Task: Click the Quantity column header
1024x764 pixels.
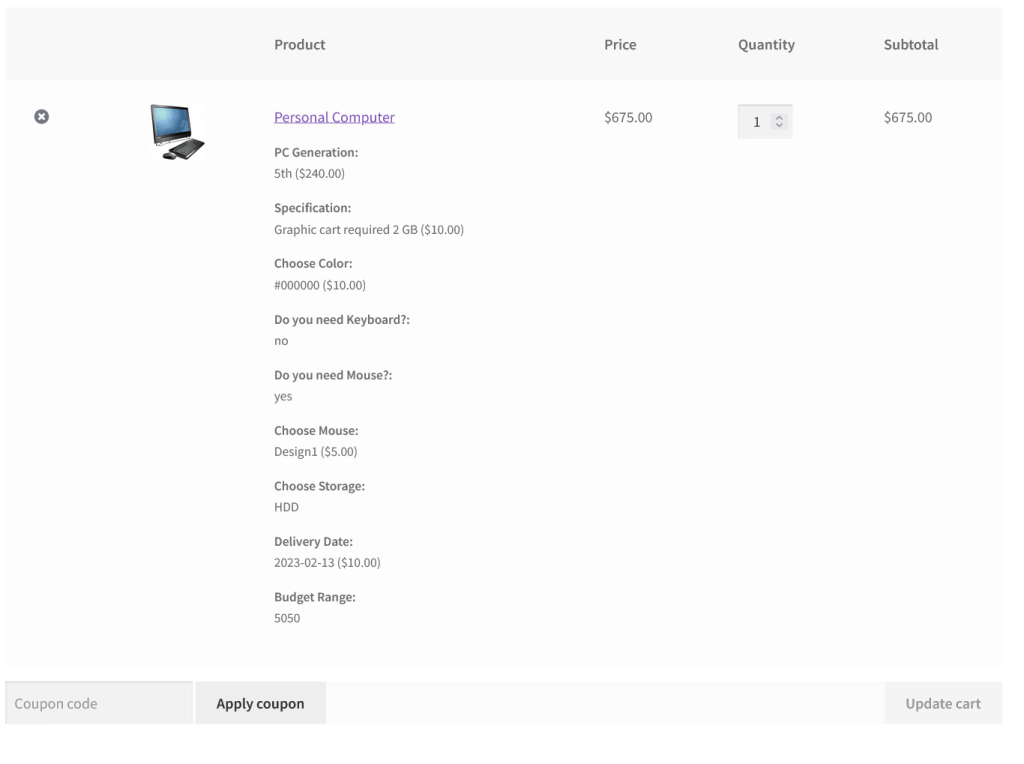Action: click(766, 44)
